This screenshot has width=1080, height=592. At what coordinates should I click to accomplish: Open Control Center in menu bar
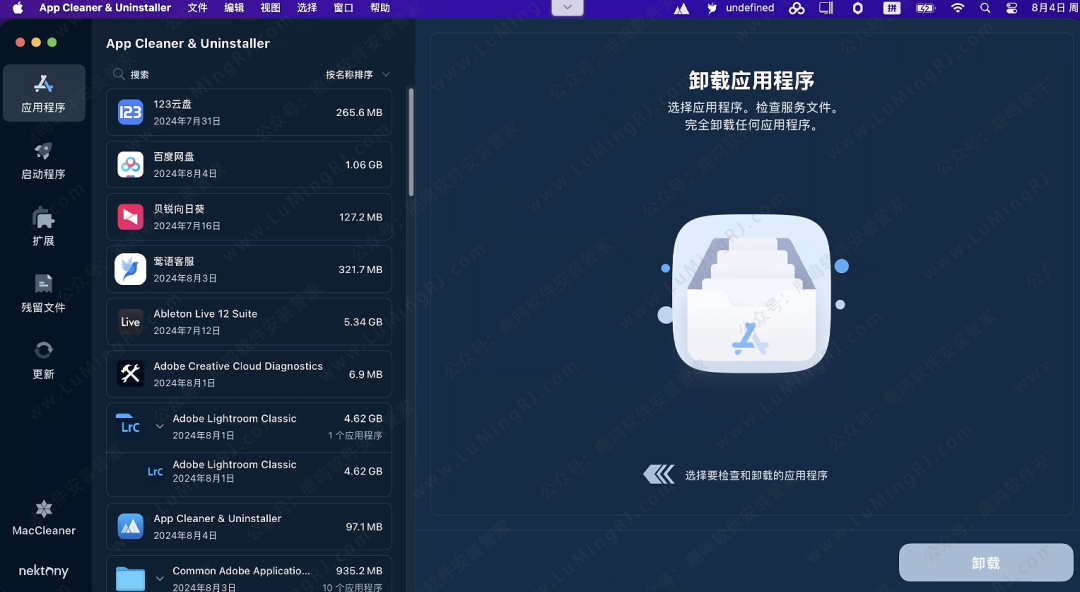click(1012, 8)
